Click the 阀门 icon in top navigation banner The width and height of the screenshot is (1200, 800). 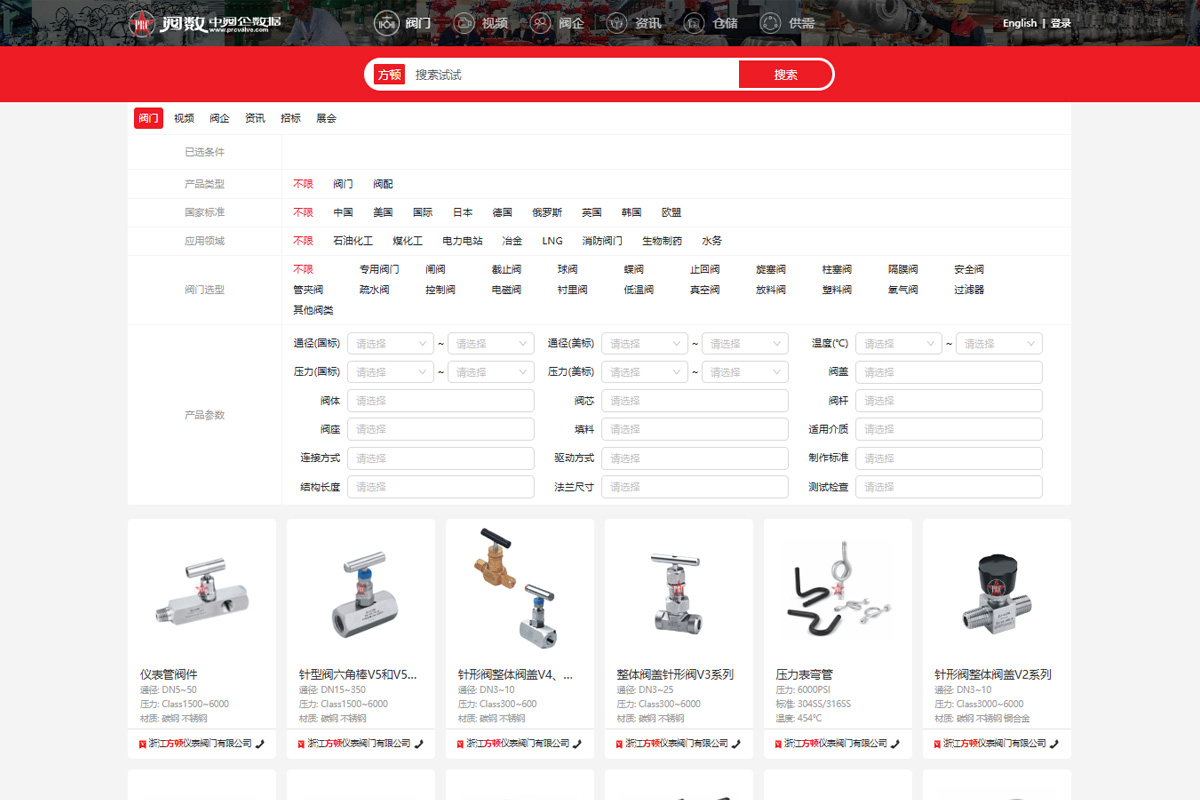click(x=386, y=23)
